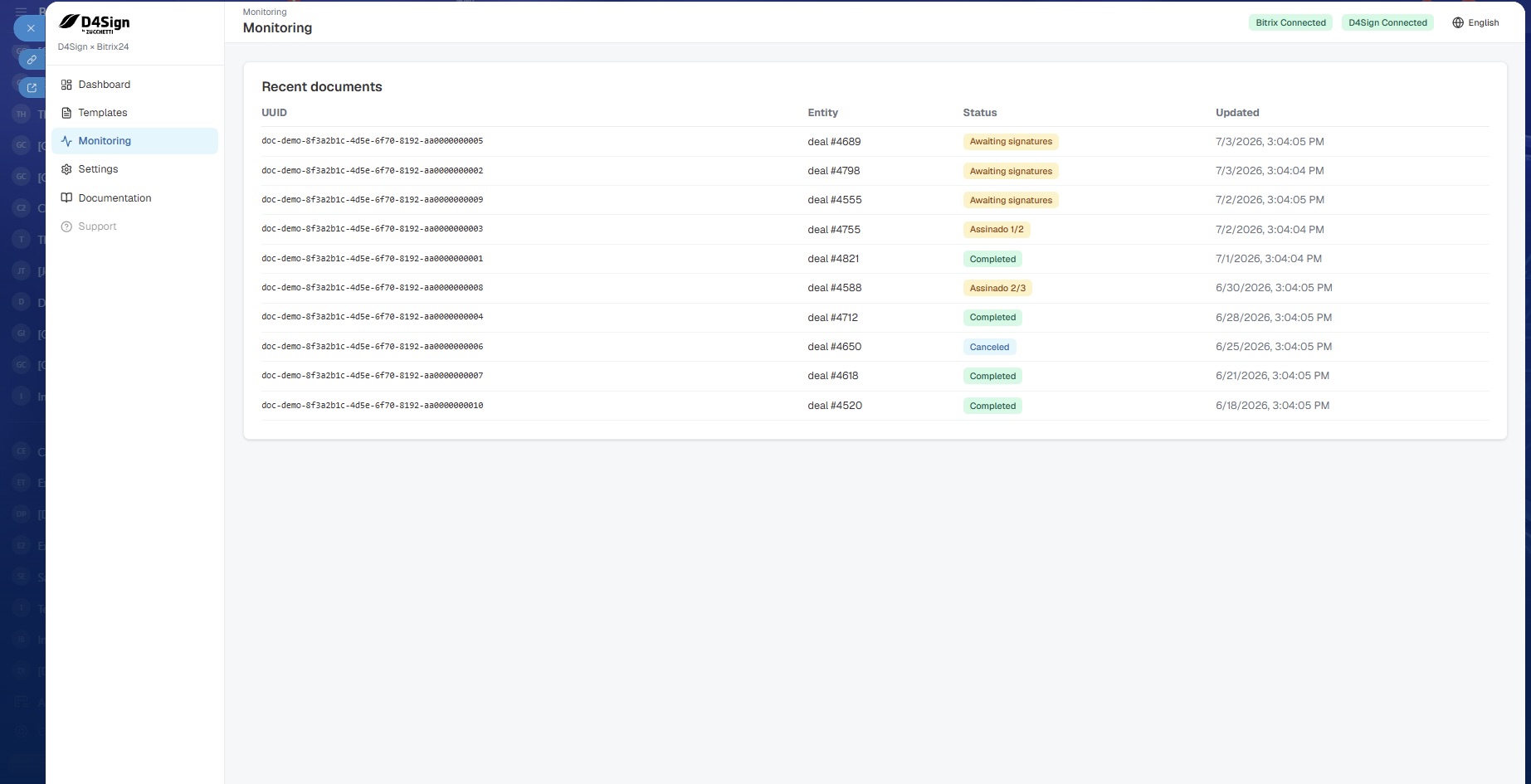Click the blue open-in-new-window icon
The height and width of the screenshot is (784, 1531).
point(32,87)
